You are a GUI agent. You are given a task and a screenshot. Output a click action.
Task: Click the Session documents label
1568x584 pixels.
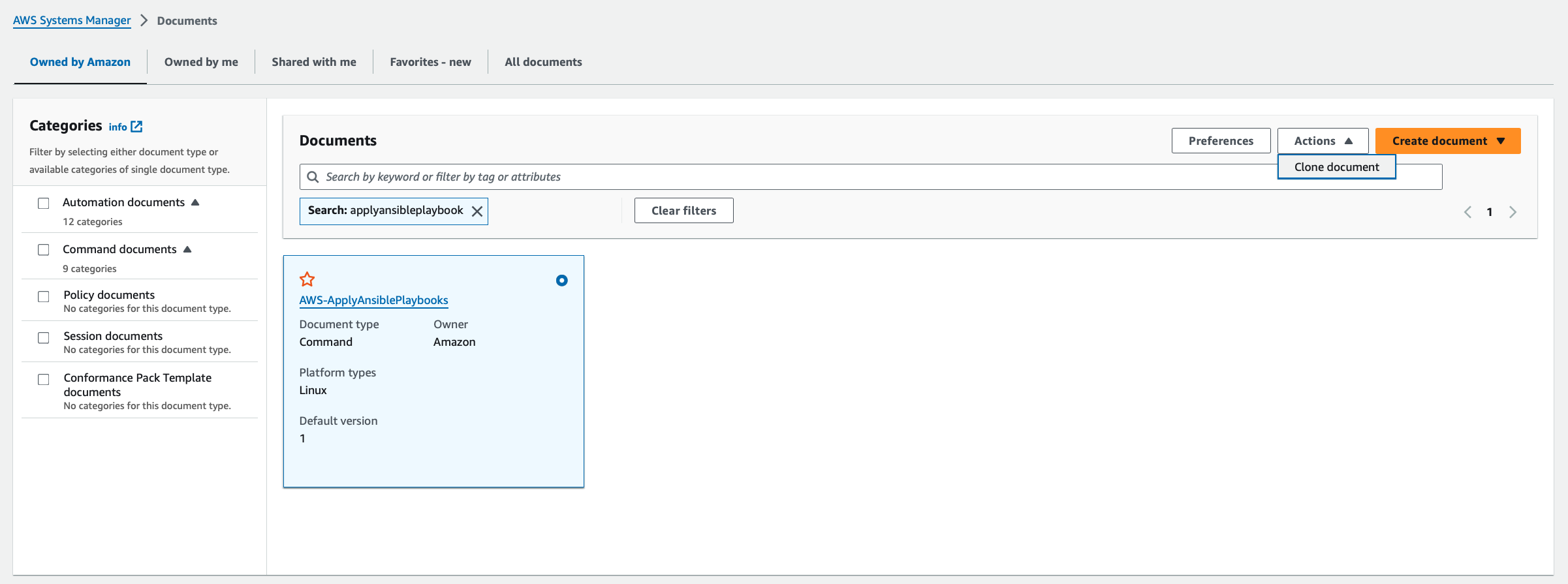113,336
